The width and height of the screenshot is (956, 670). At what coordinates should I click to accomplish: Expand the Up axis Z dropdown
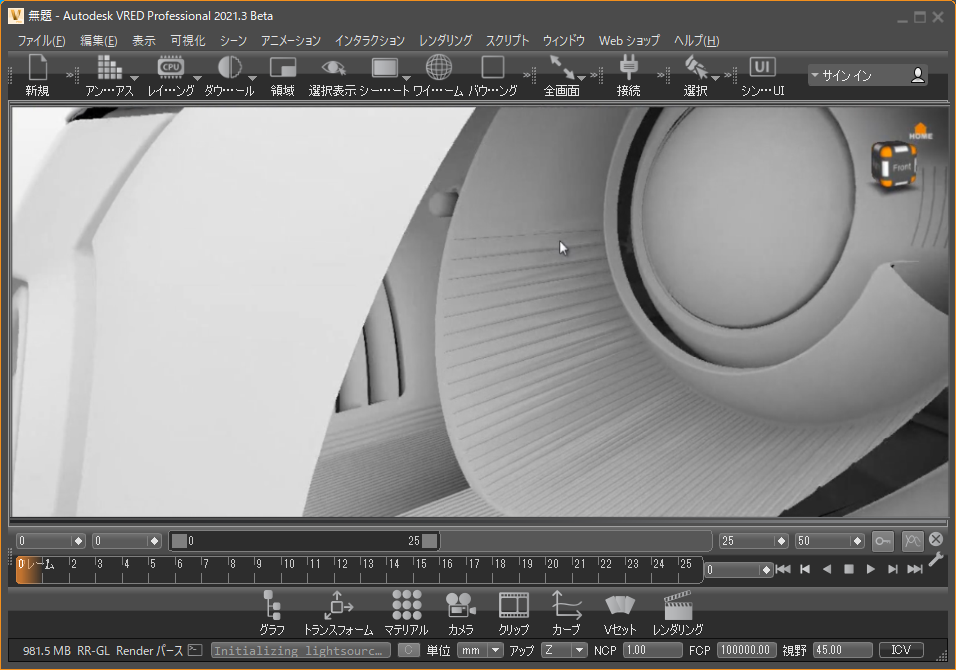(x=578, y=650)
